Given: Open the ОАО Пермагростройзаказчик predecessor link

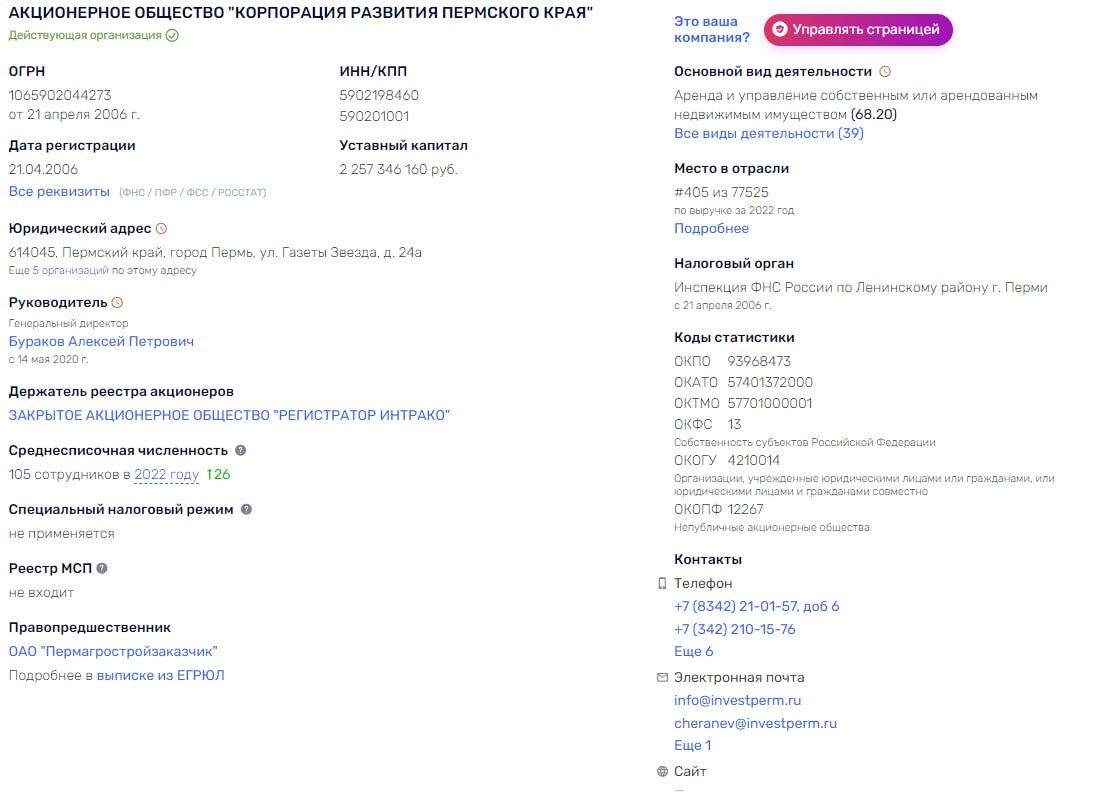Looking at the screenshot, I should (113, 651).
